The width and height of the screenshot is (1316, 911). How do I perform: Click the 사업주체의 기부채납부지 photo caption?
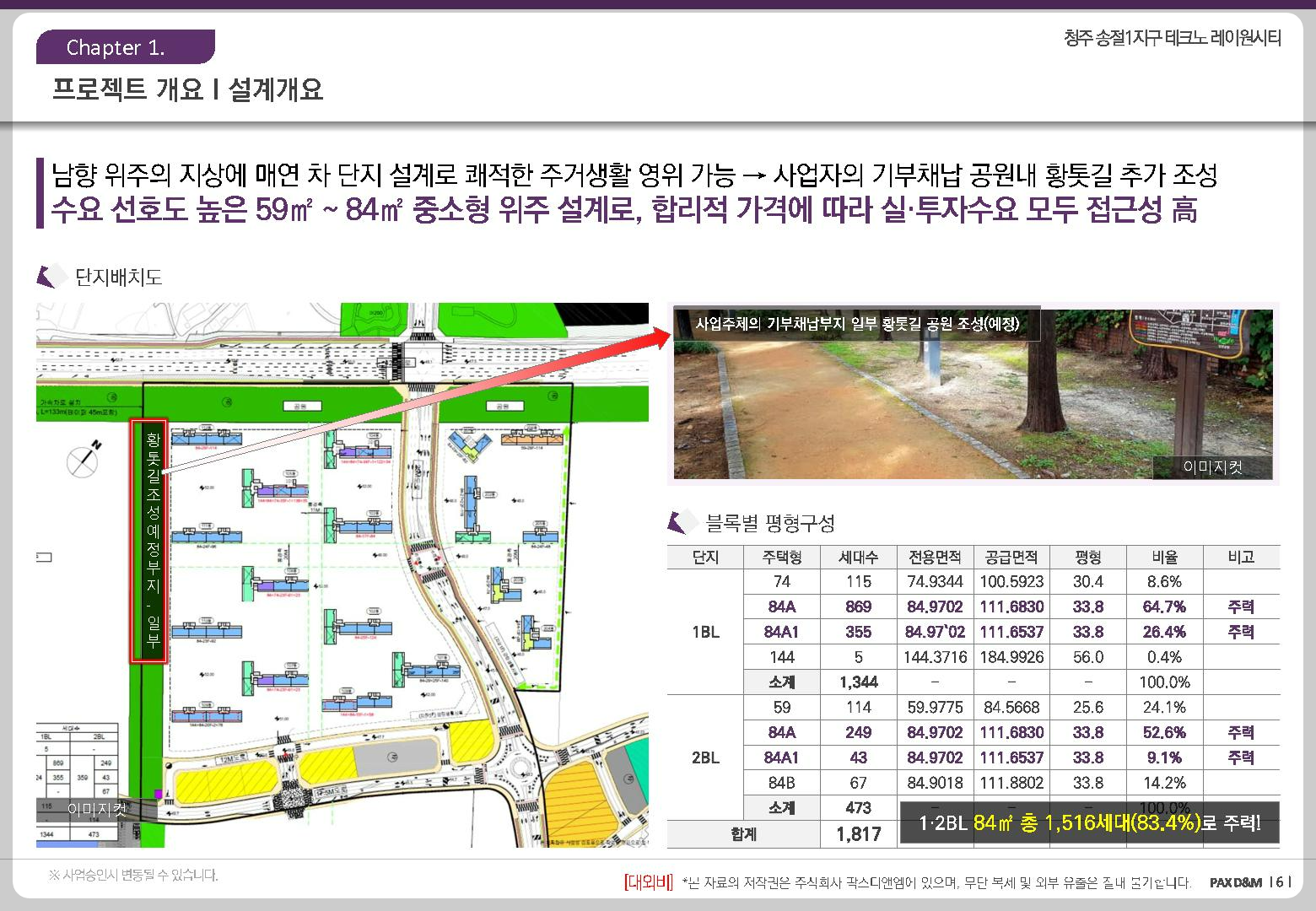click(x=857, y=324)
